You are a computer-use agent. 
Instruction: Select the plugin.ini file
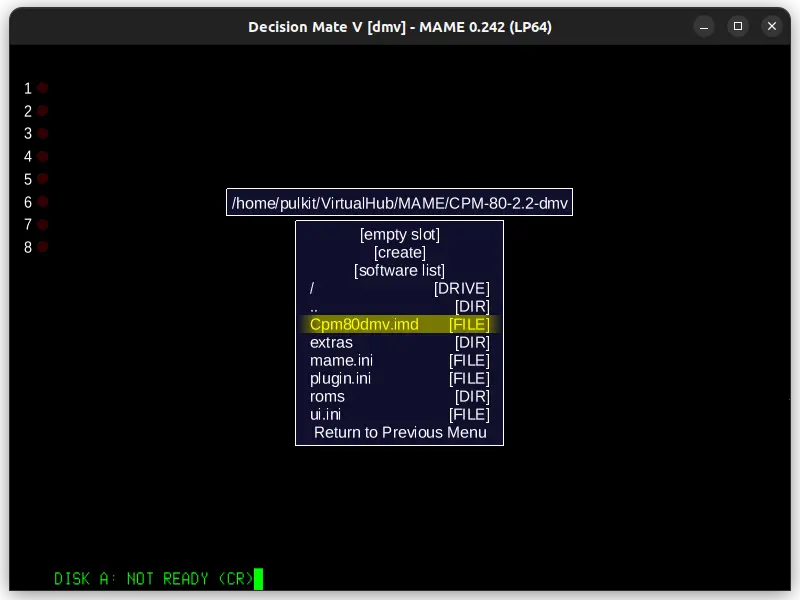(399, 378)
